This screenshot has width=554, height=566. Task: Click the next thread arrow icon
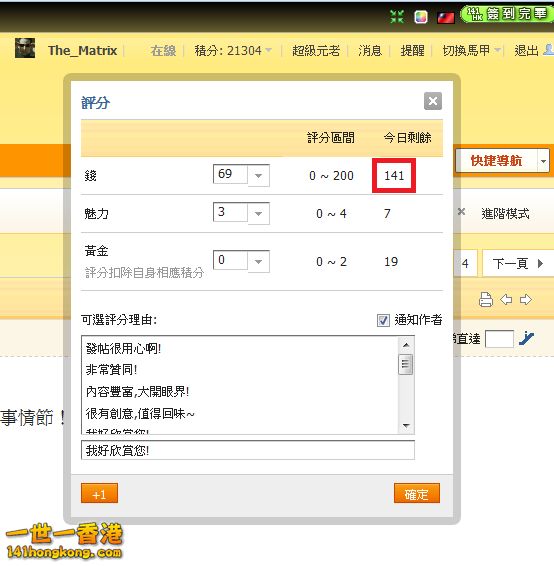click(x=525, y=300)
